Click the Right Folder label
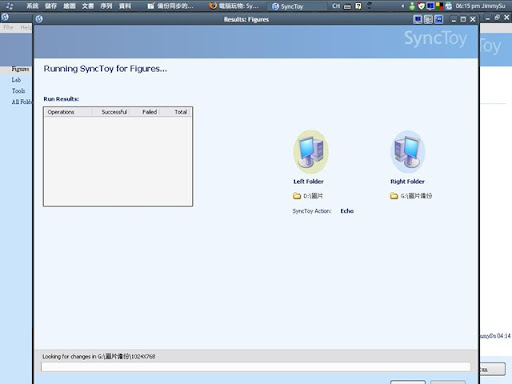 pos(407,181)
